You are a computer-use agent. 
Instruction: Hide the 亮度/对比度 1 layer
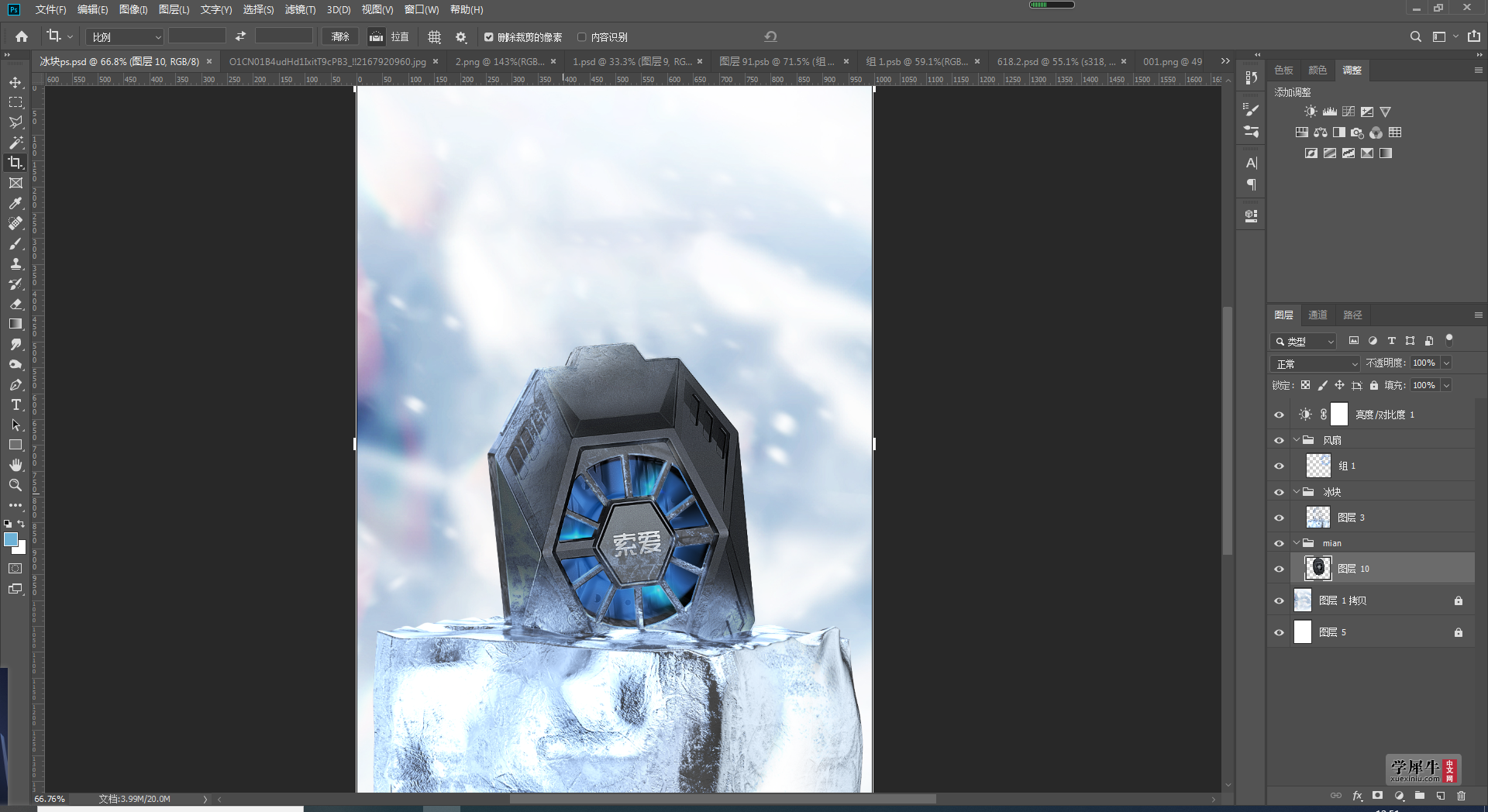(x=1280, y=415)
